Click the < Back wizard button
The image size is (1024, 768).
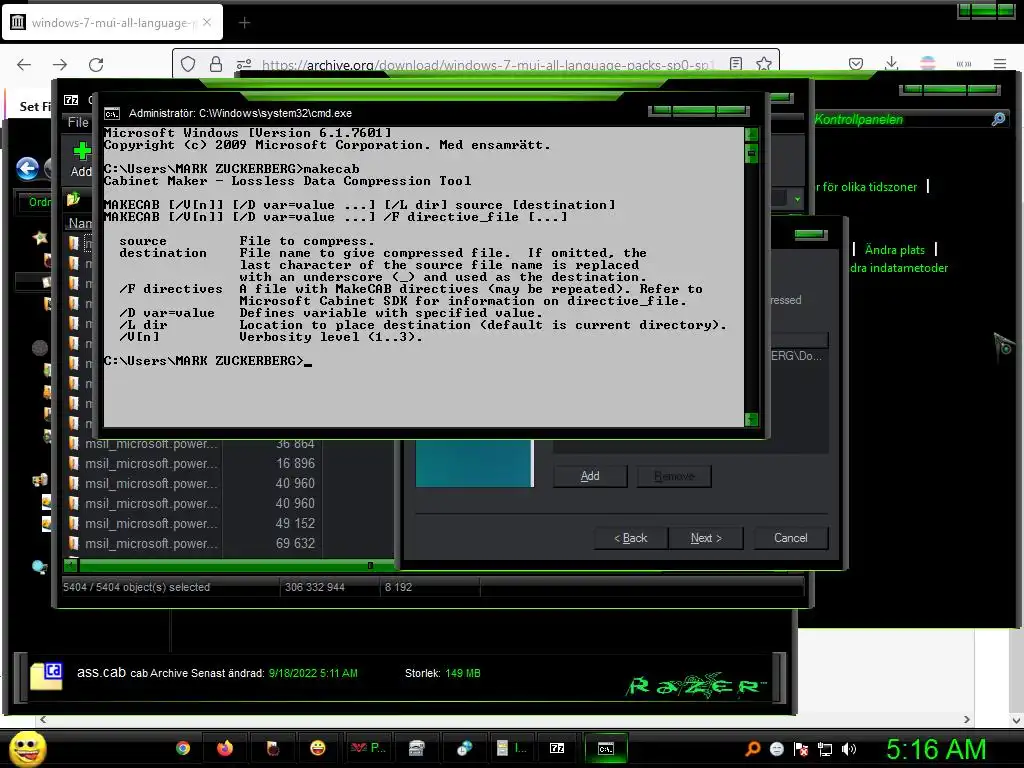pos(630,538)
